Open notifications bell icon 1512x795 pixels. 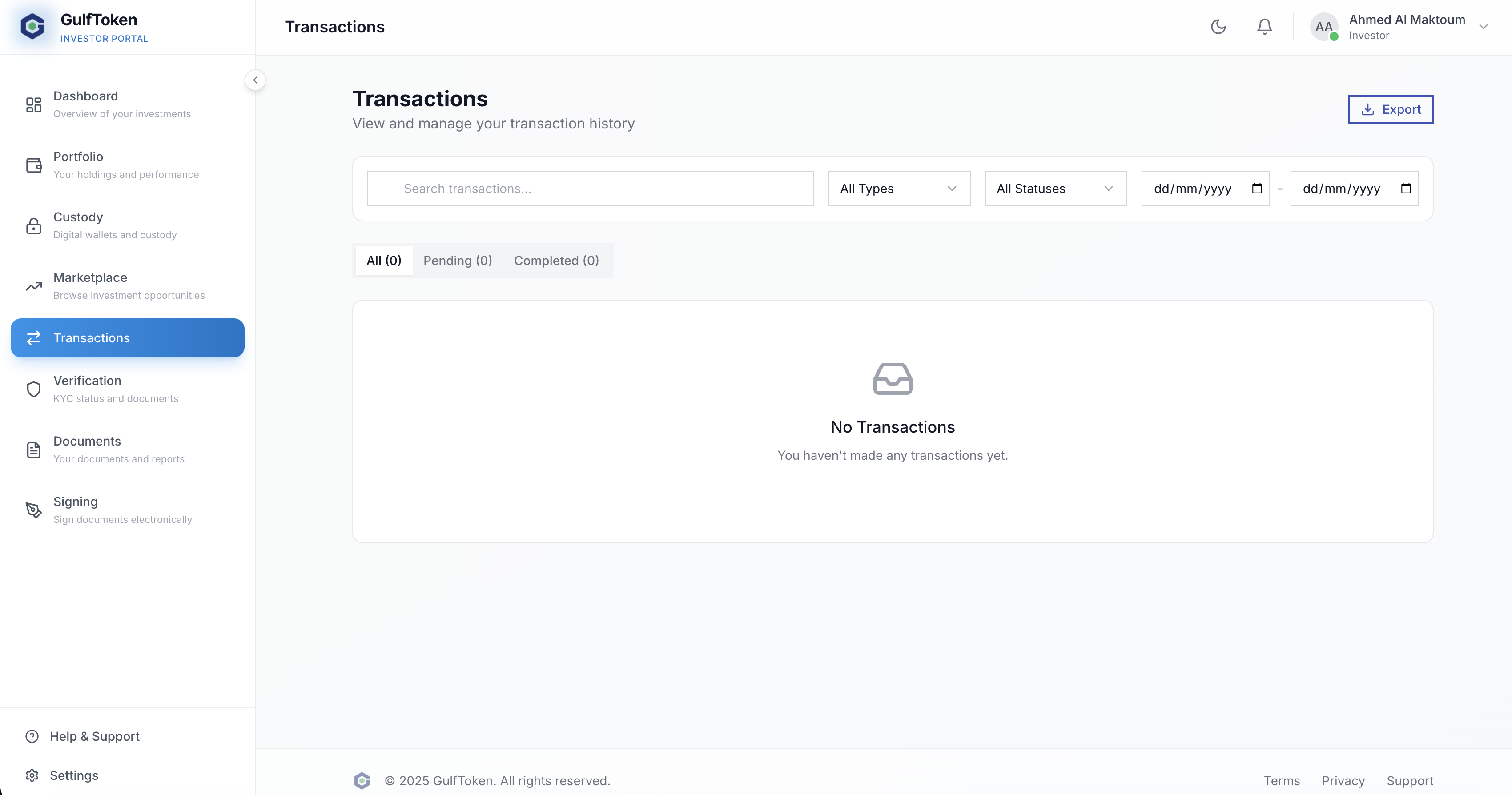1264,27
